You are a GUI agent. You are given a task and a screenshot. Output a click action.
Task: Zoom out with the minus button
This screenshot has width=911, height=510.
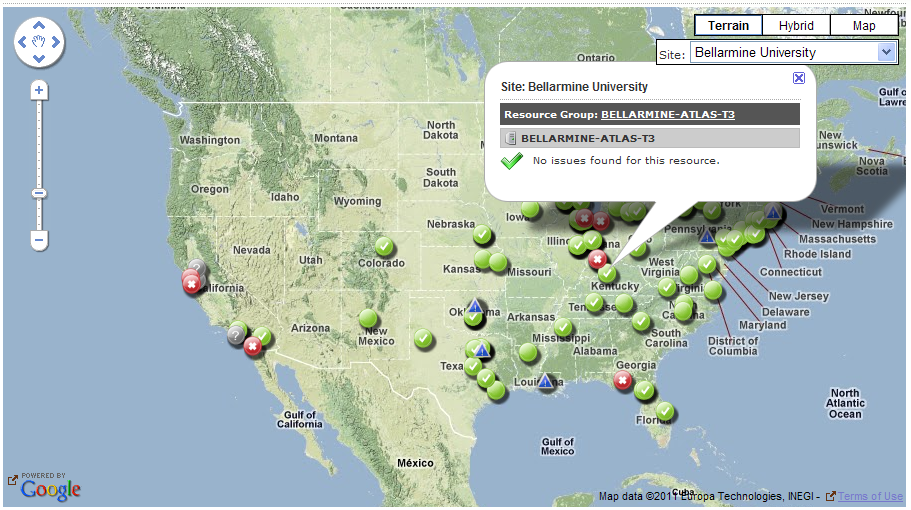[39, 239]
